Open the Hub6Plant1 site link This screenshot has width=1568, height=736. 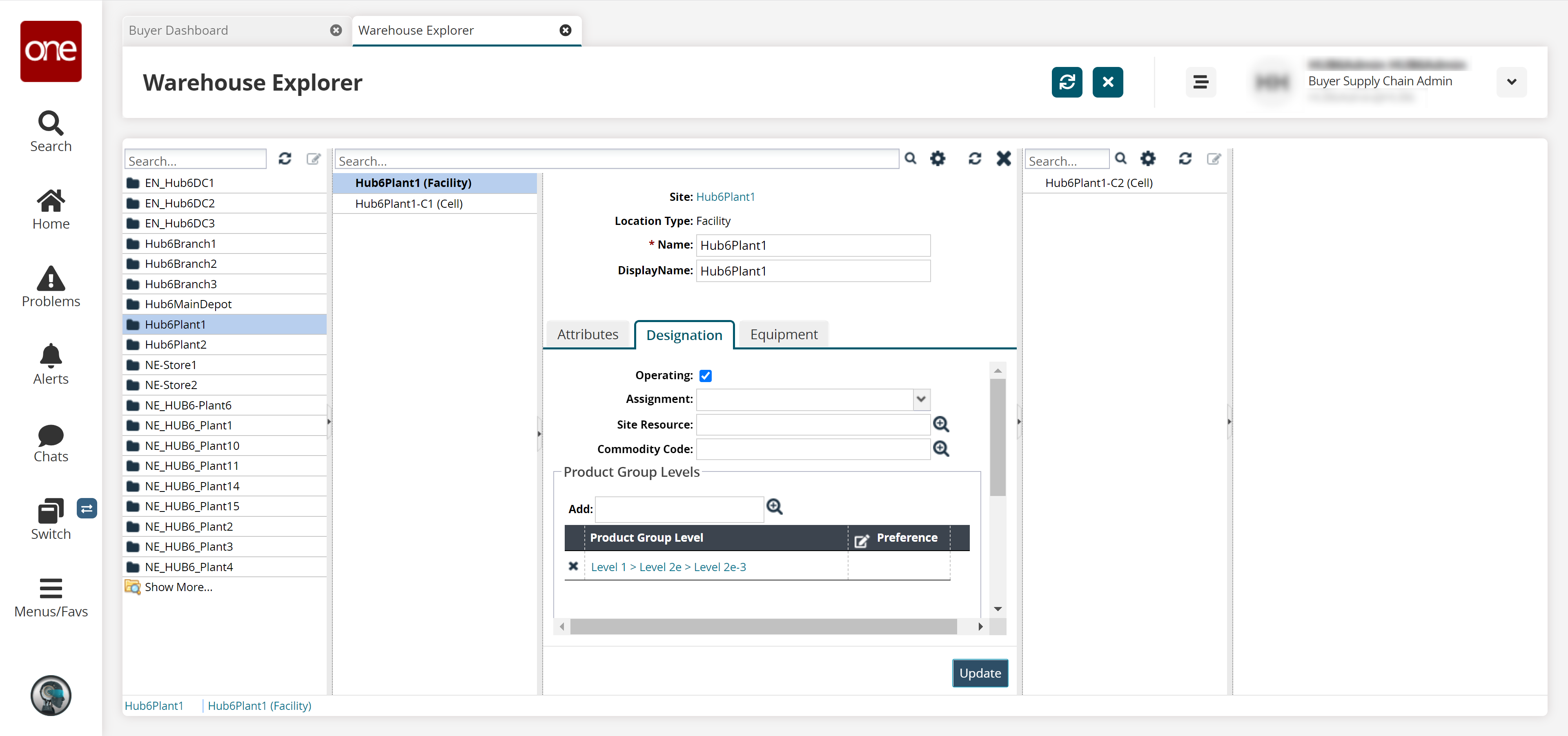[725, 196]
